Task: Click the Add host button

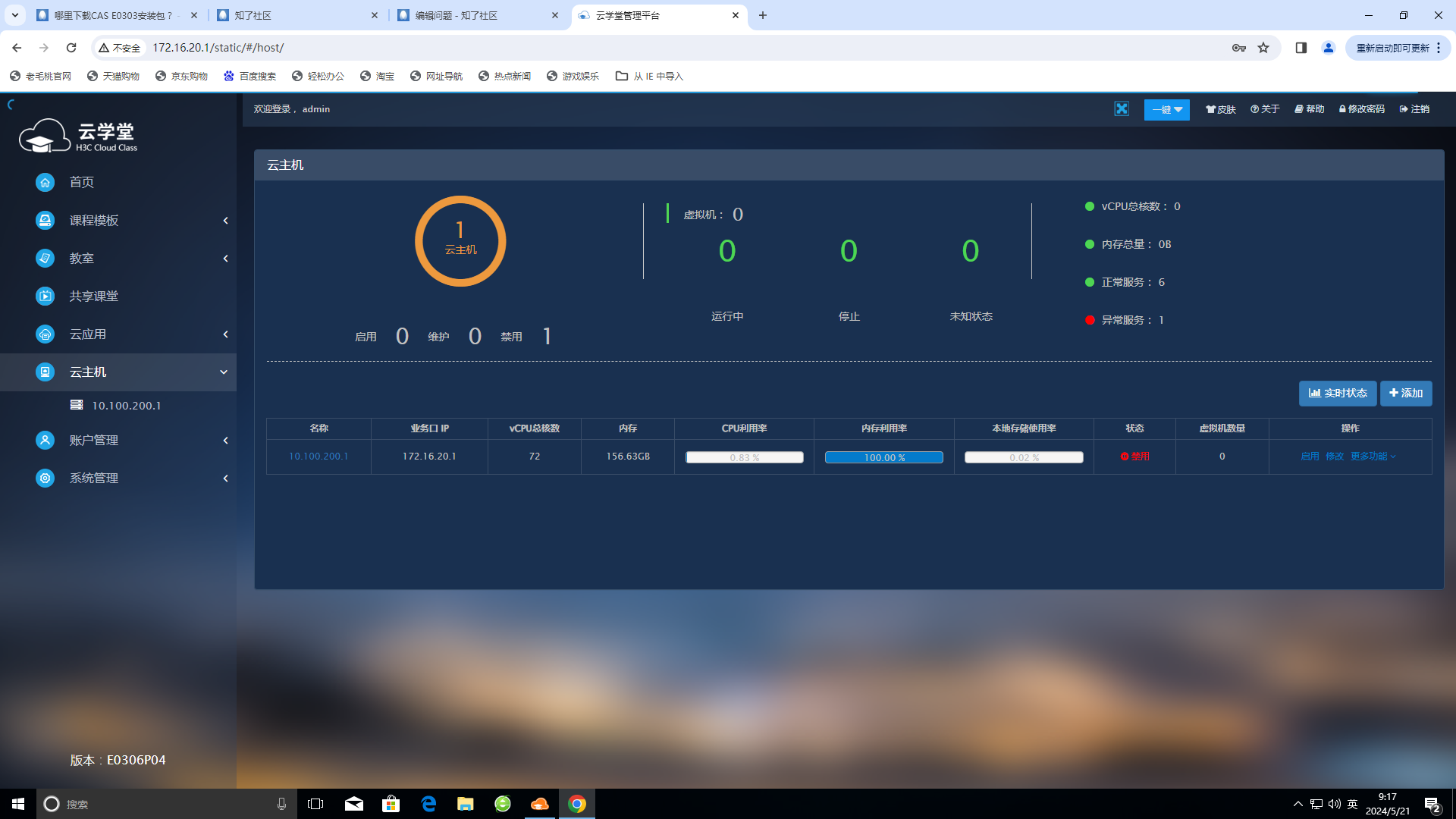Action: [x=1405, y=393]
